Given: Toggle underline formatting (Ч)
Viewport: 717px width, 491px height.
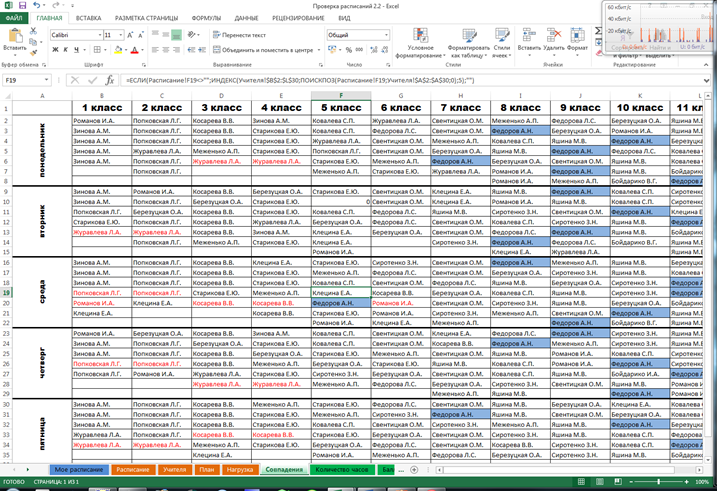Looking at the screenshot, I should tap(77, 49).
